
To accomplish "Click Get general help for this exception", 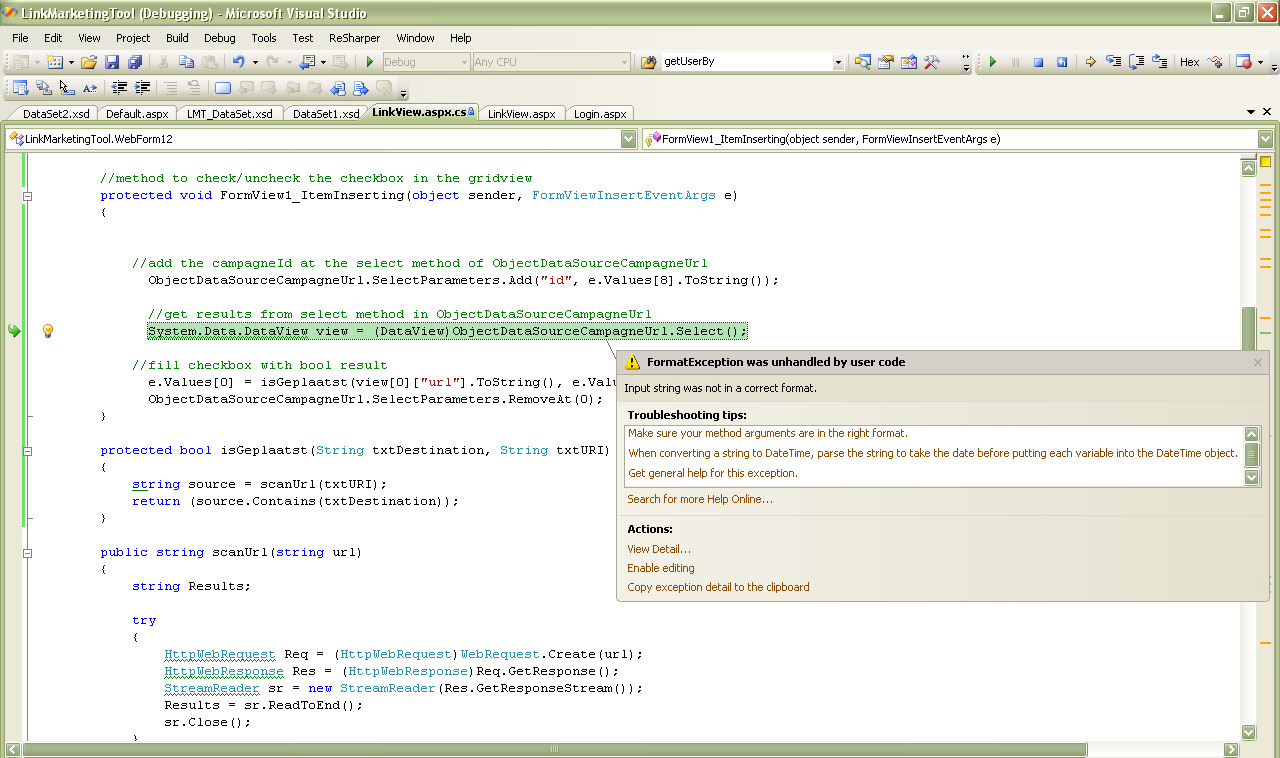I will tap(712, 473).
